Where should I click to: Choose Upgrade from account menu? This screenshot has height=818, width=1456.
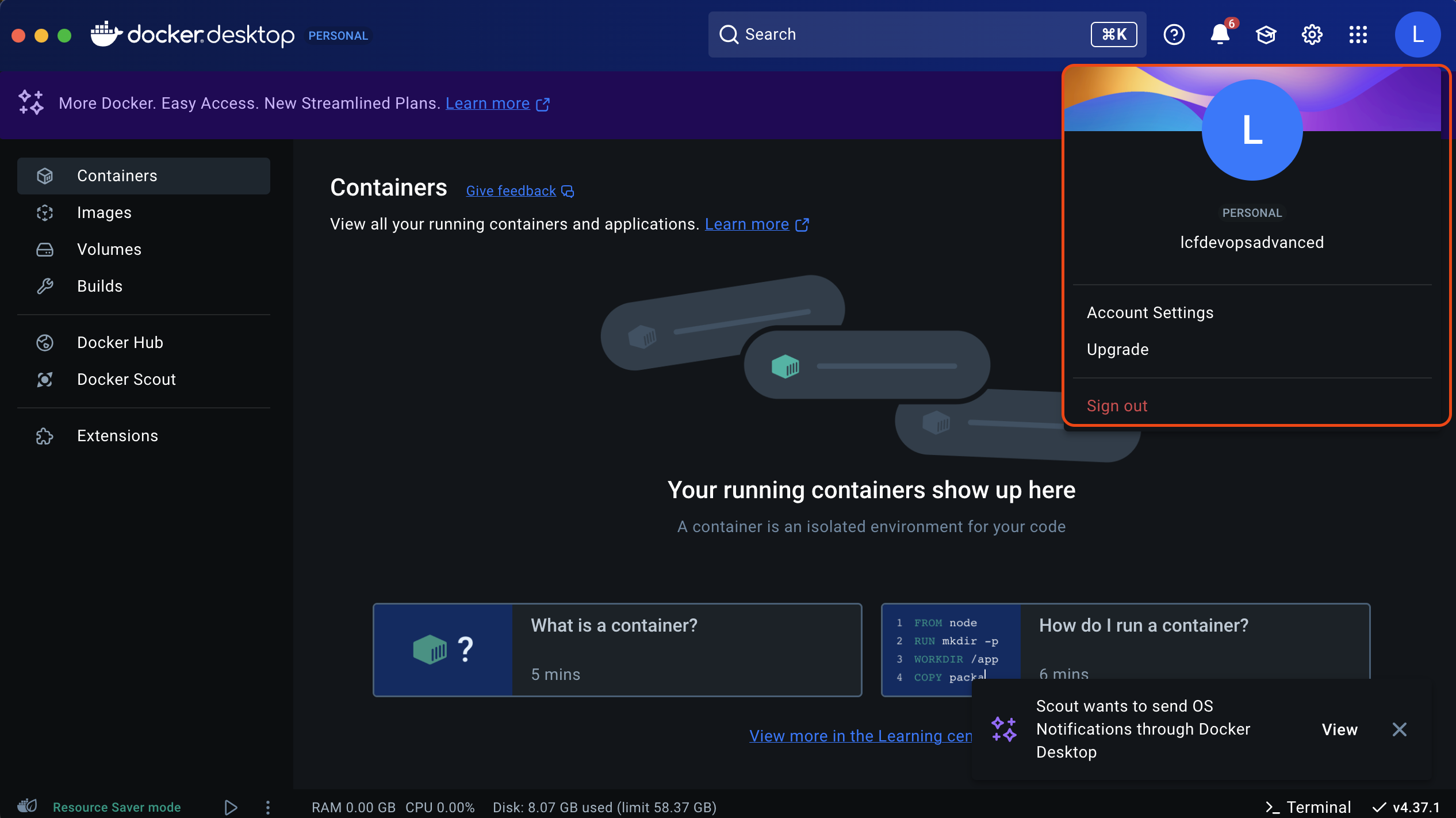pyautogui.click(x=1117, y=349)
